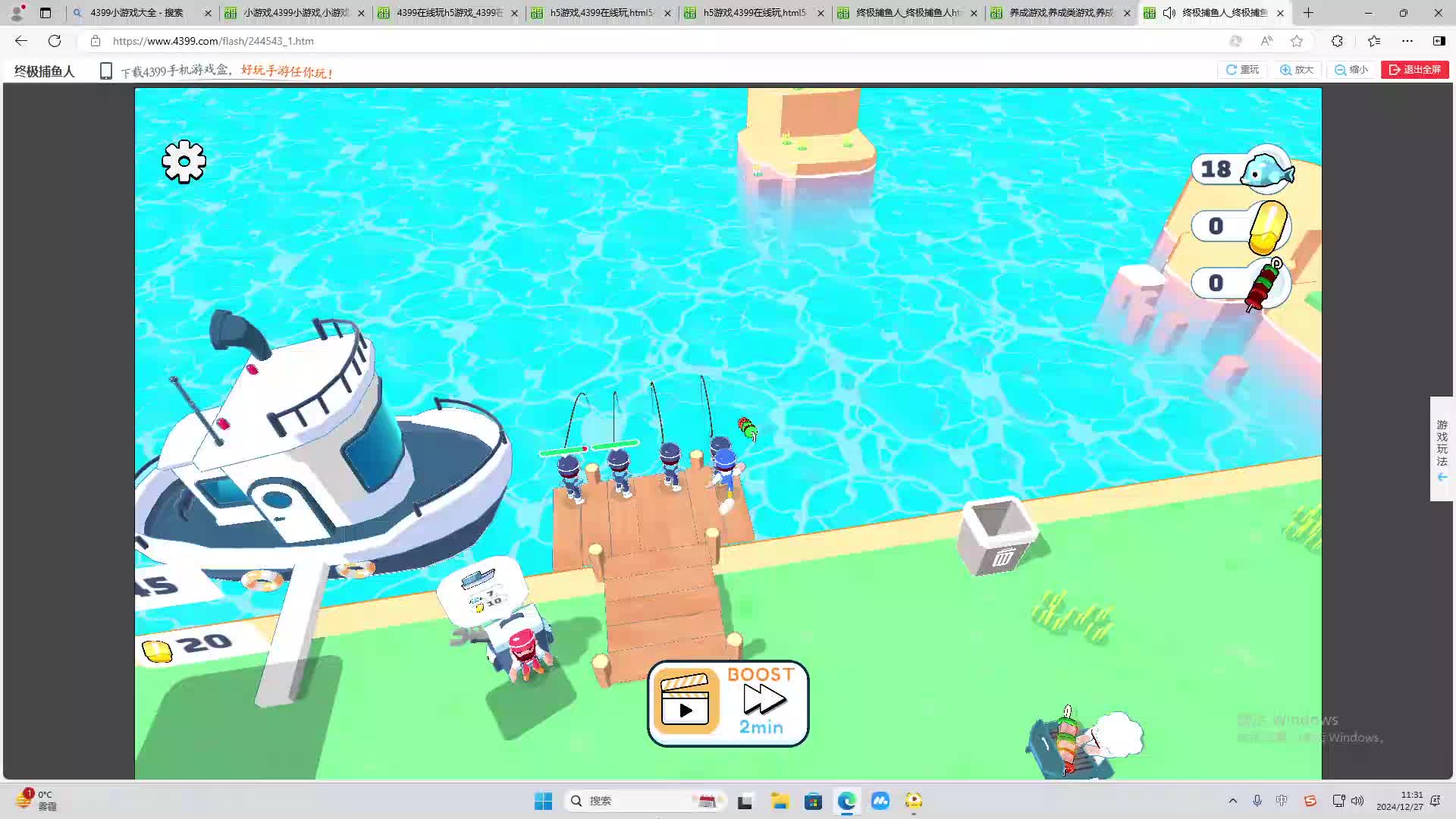
Task: Zoom in with the 放大 button
Action: point(1297,70)
